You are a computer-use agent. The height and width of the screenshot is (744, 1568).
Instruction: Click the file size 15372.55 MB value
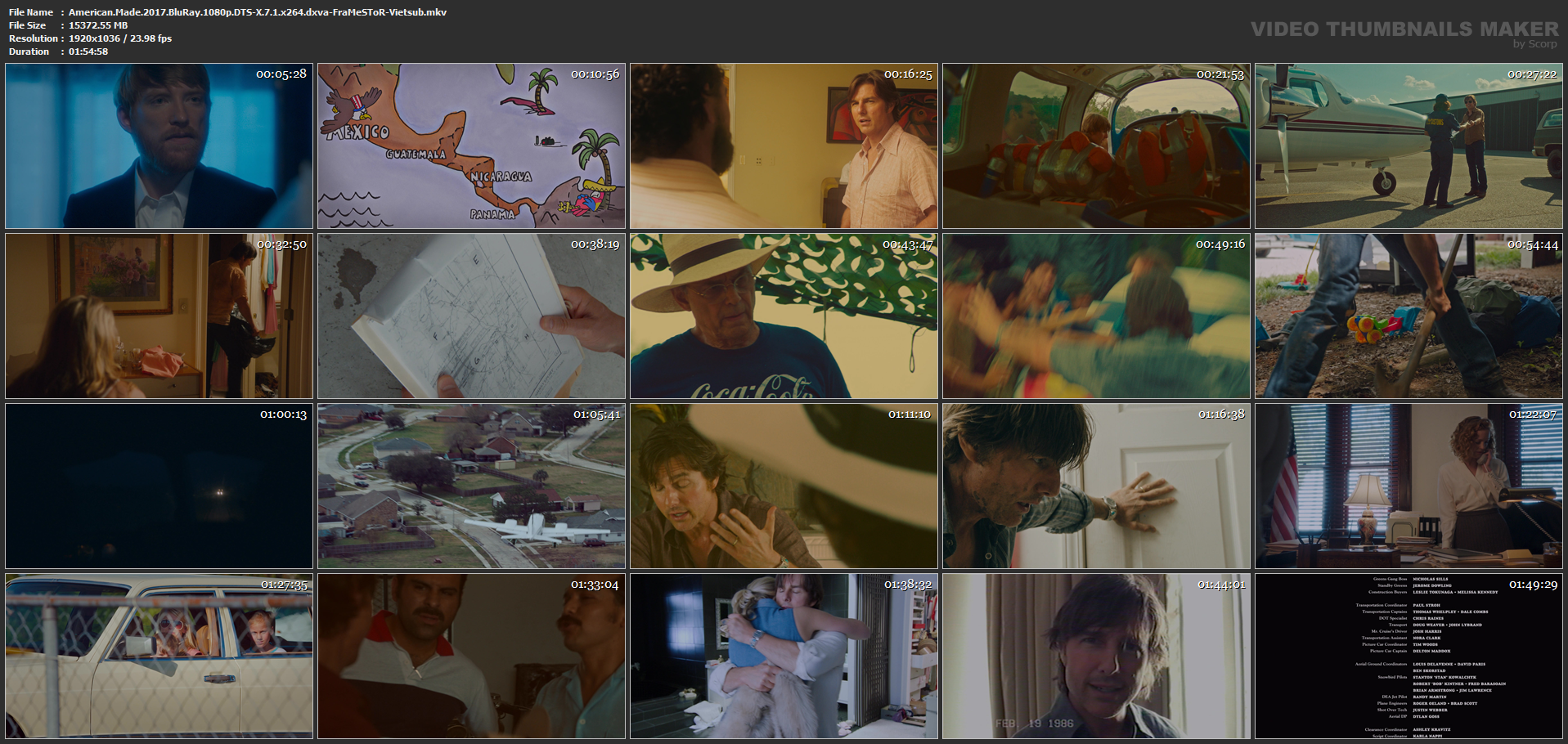(x=98, y=25)
